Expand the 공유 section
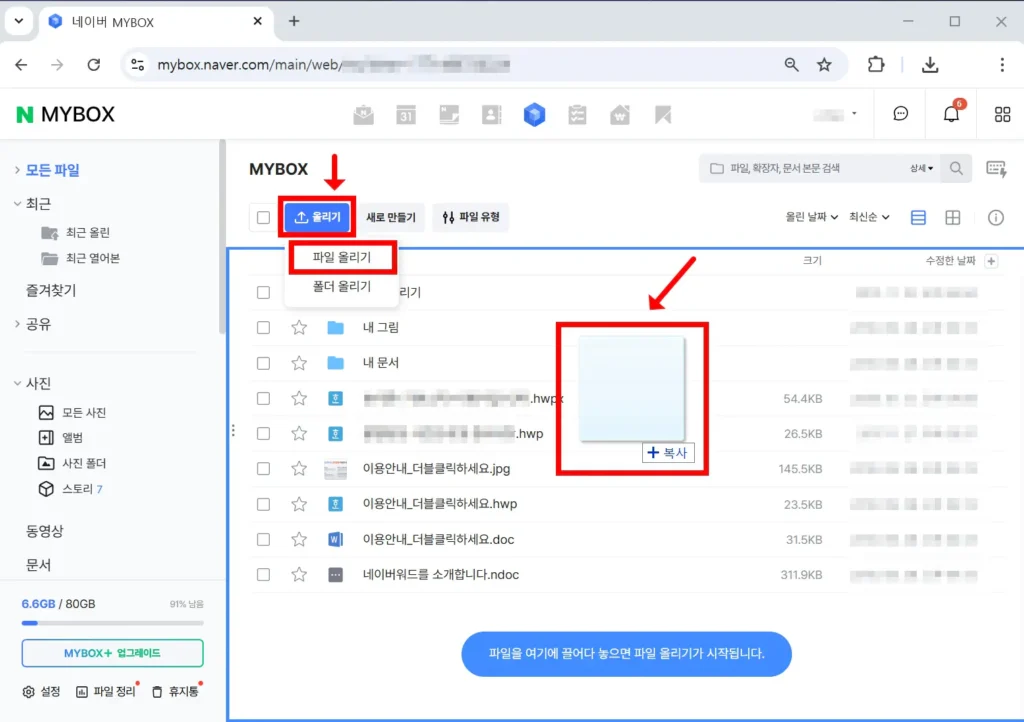This screenshot has width=1024, height=722. [x=18, y=324]
